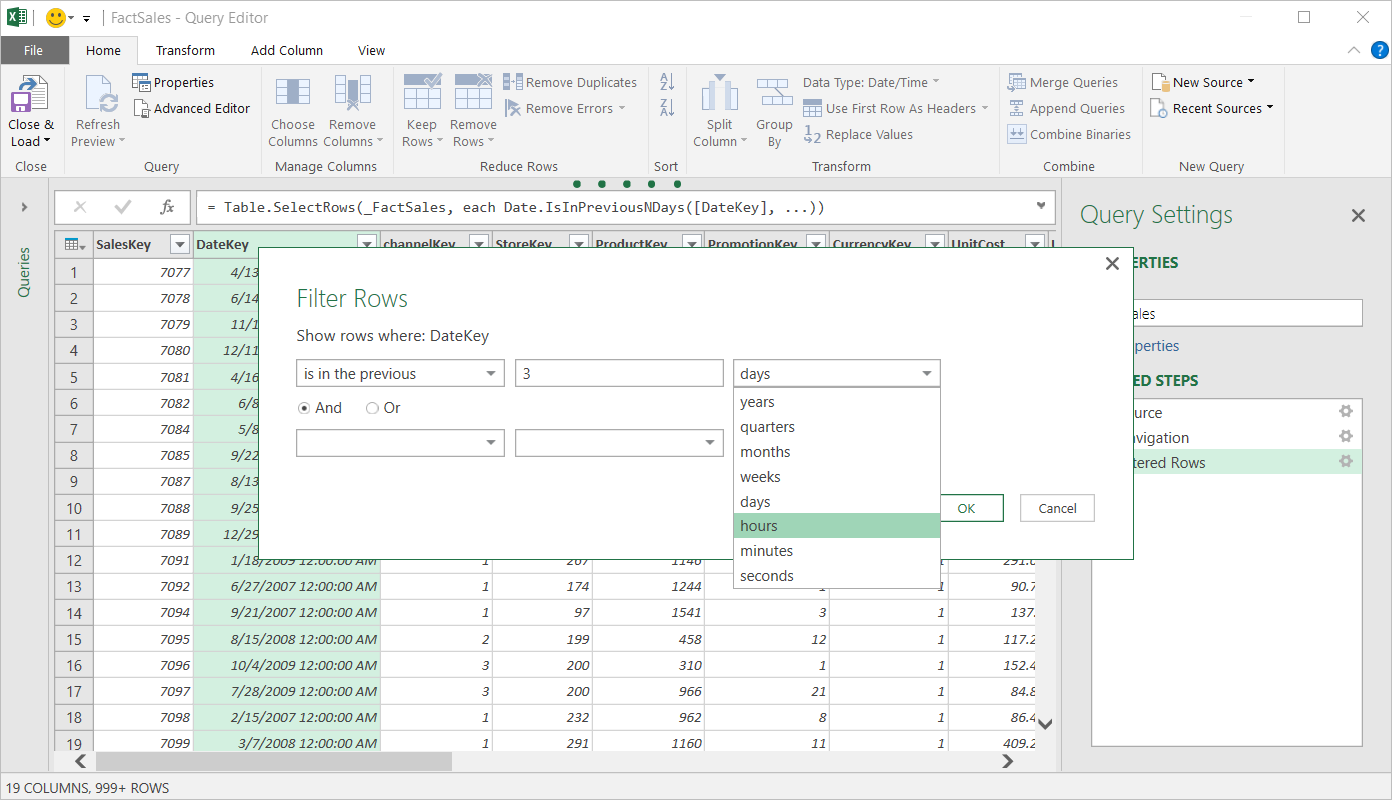Viewport: 1392px width, 800px height.
Task: Click the Refresh Preview icon
Action: 98,98
